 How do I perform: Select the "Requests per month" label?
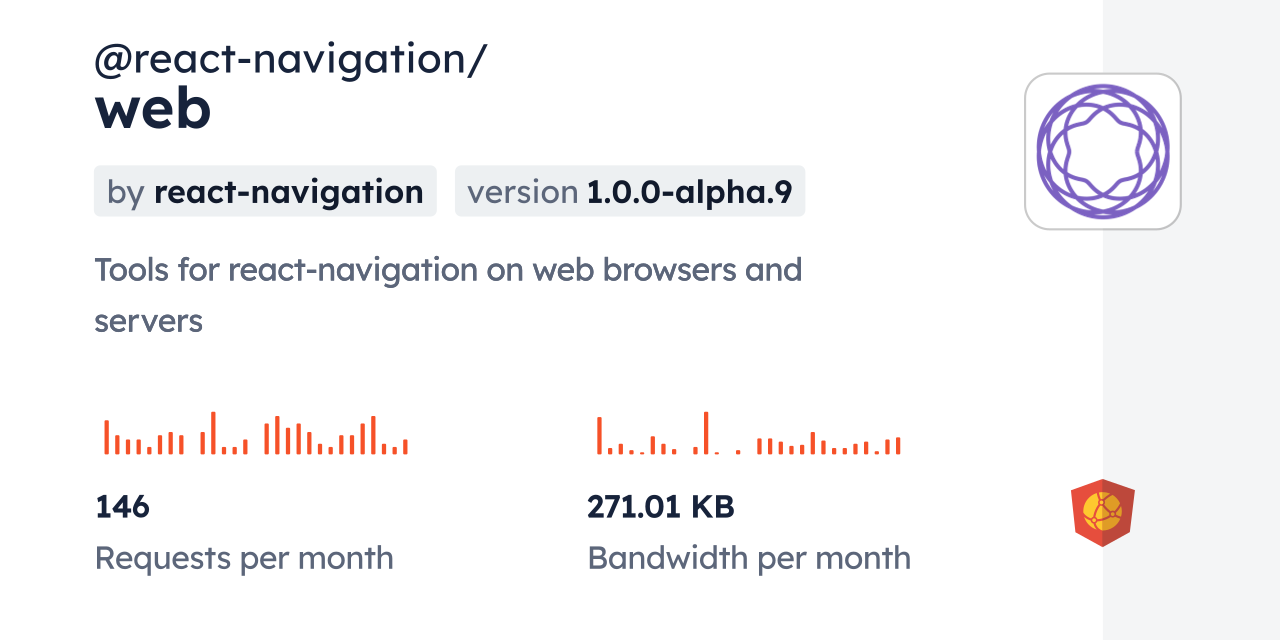tap(244, 558)
